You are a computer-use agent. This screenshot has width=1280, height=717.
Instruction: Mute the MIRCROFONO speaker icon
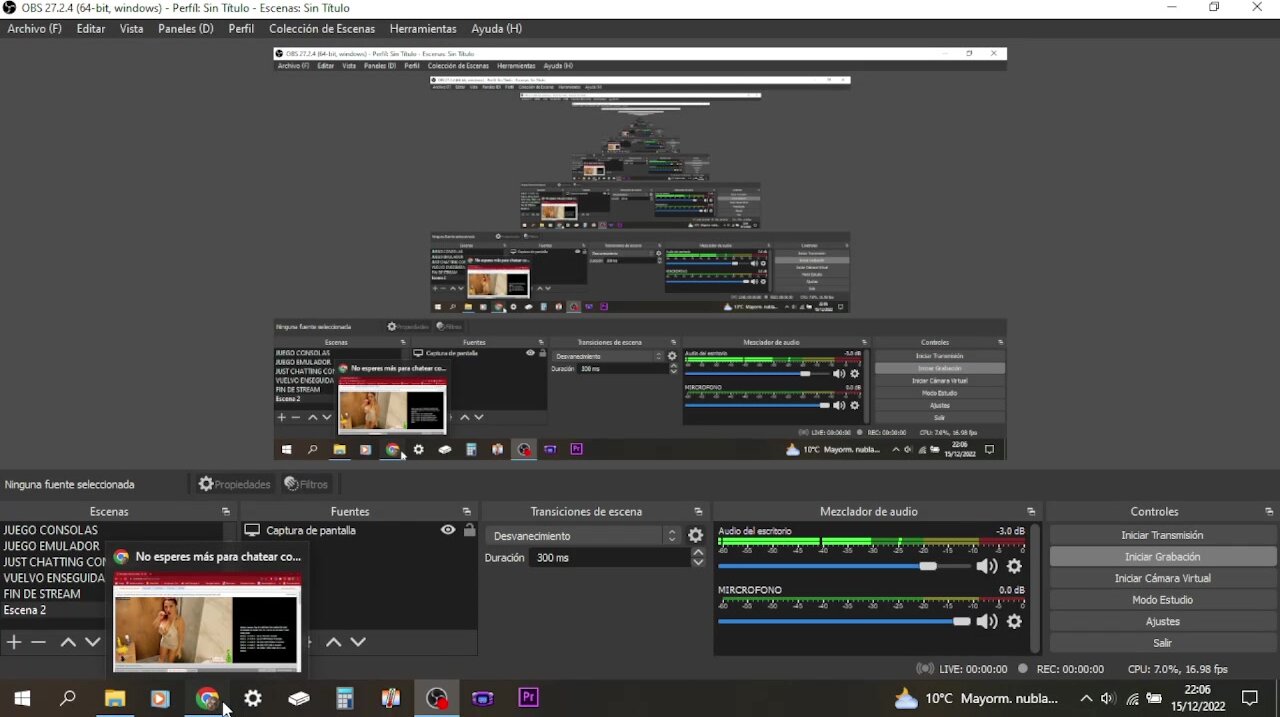tap(986, 622)
